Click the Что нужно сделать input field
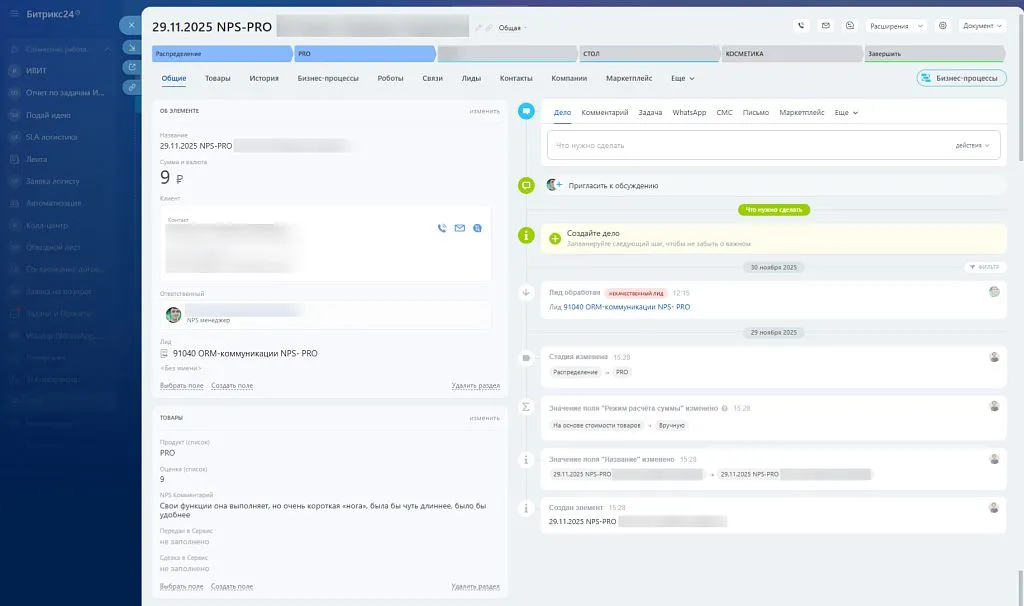This screenshot has height=606, width=1024. (700, 145)
